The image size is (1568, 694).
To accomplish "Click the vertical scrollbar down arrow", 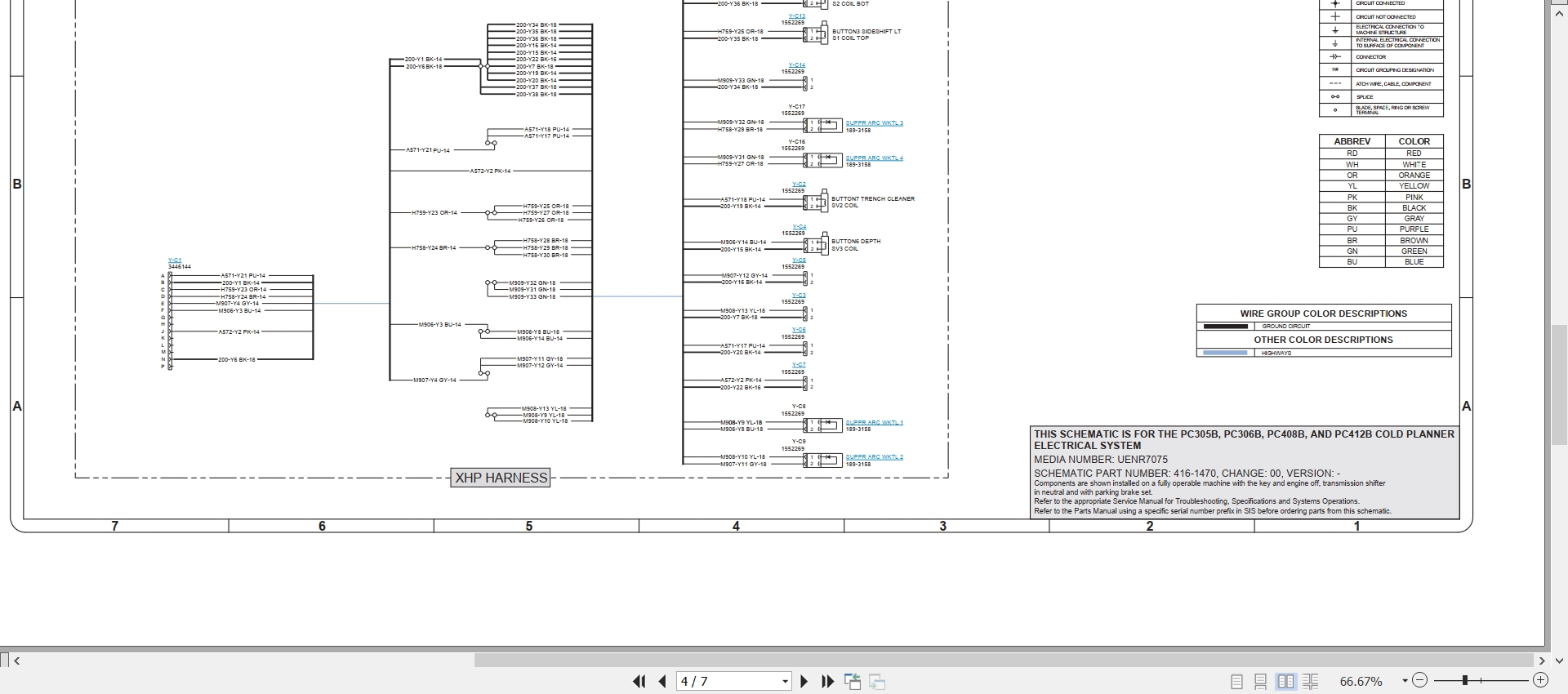I will click(1559, 661).
